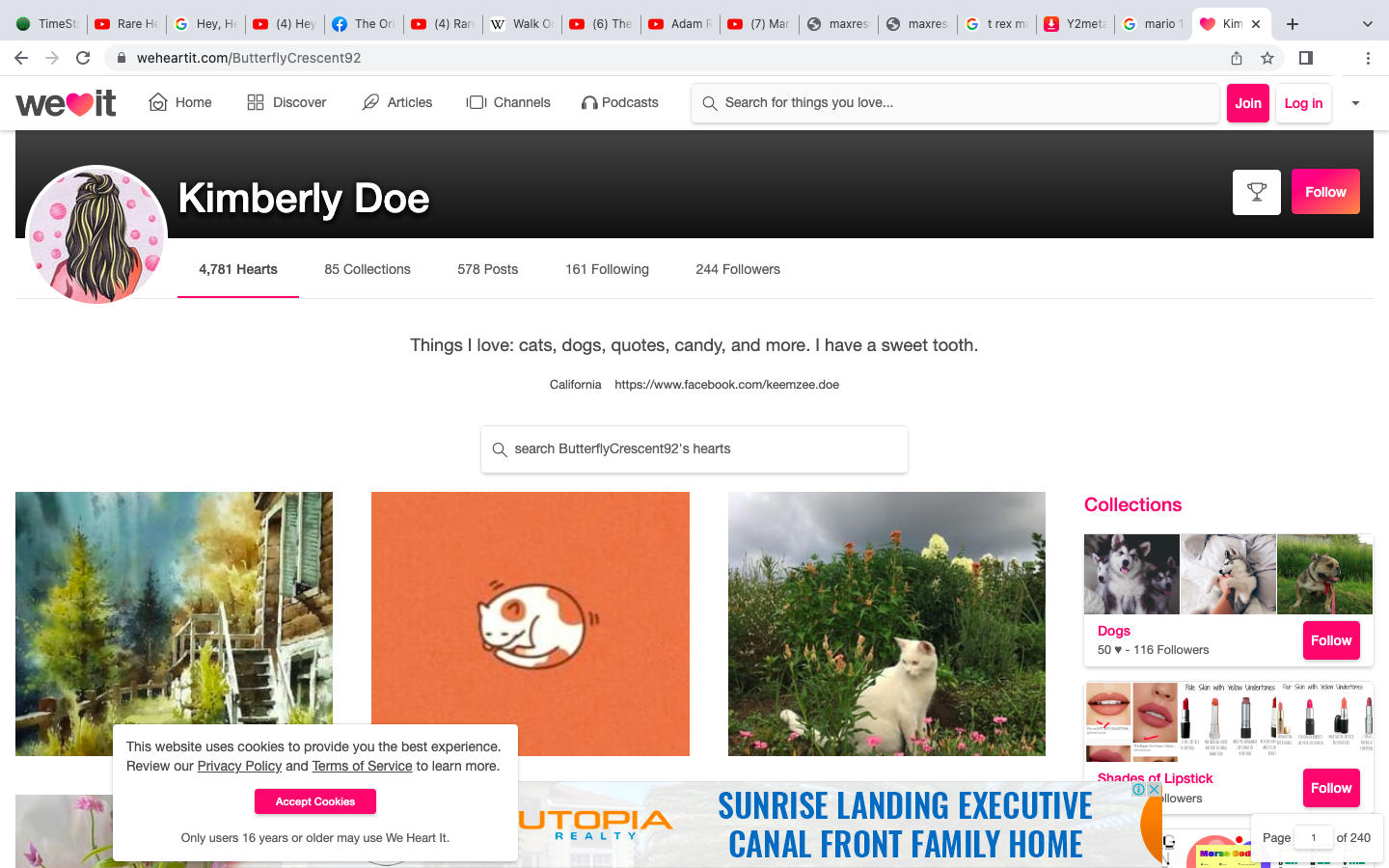Open the Discover grid icon
Screen dimensions: 1389x868
tap(256, 102)
